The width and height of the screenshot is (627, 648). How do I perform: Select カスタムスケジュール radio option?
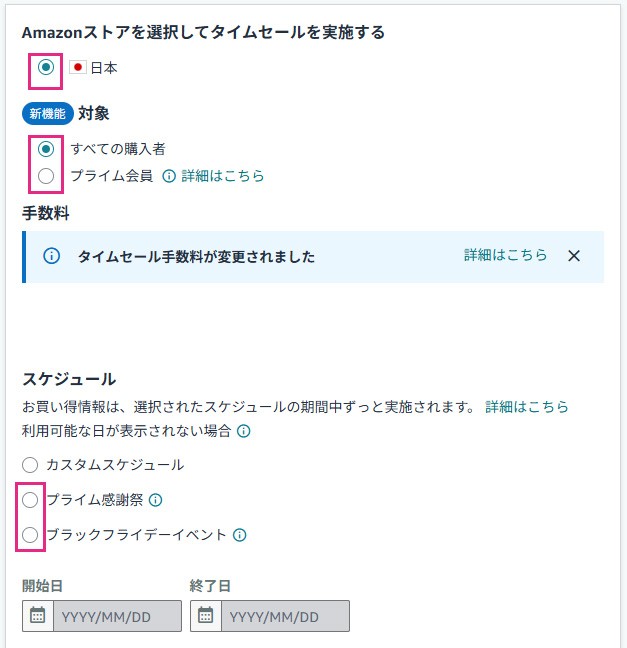[x=30, y=465]
